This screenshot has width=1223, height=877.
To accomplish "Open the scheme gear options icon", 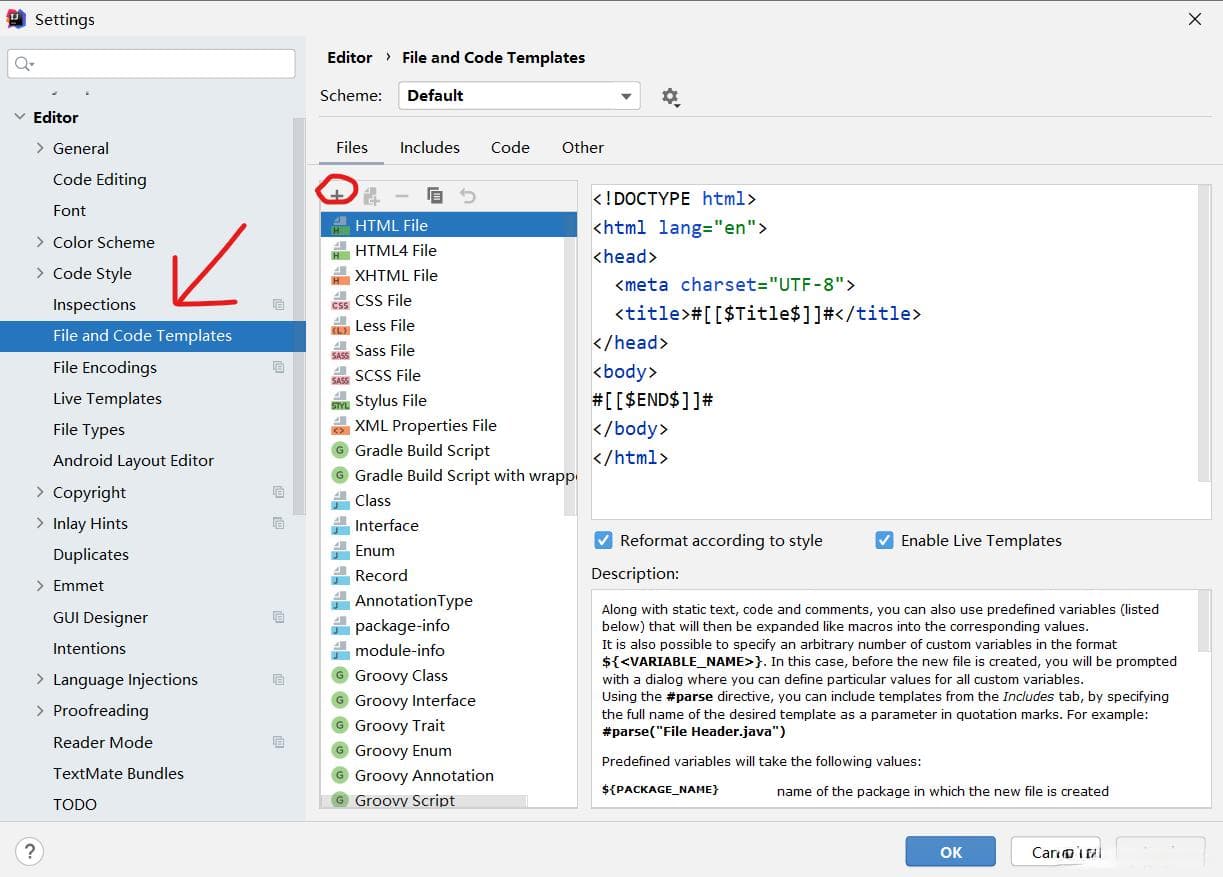I will pyautogui.click(x=670, y=97).
